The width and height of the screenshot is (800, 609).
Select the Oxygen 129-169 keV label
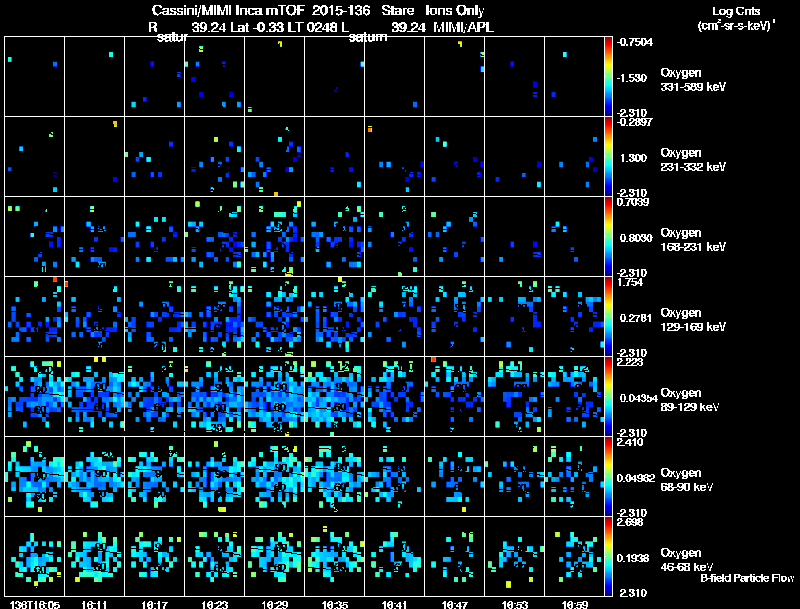point(693,320)
